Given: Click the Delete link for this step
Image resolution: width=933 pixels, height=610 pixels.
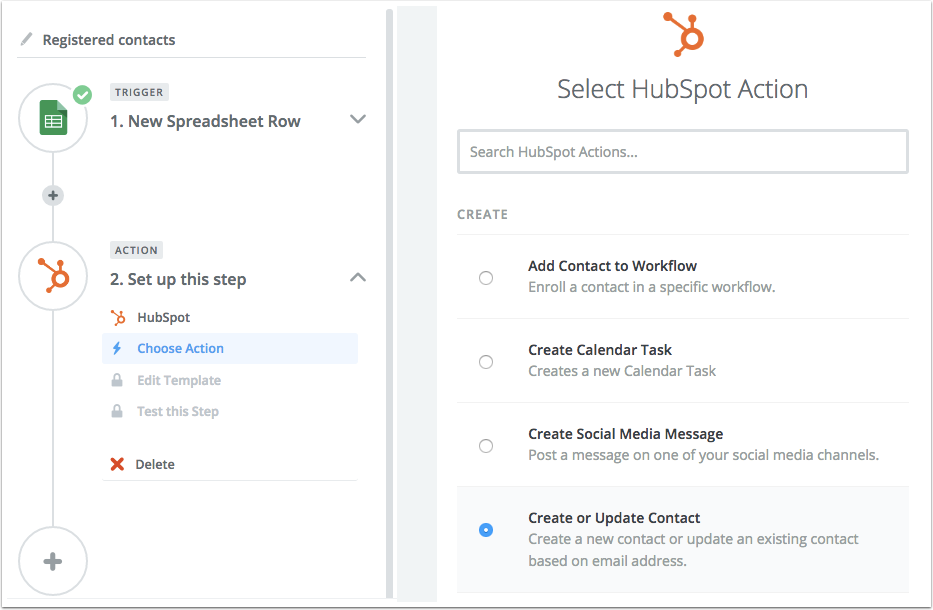Looking at the screenshot, I should 155,464.
